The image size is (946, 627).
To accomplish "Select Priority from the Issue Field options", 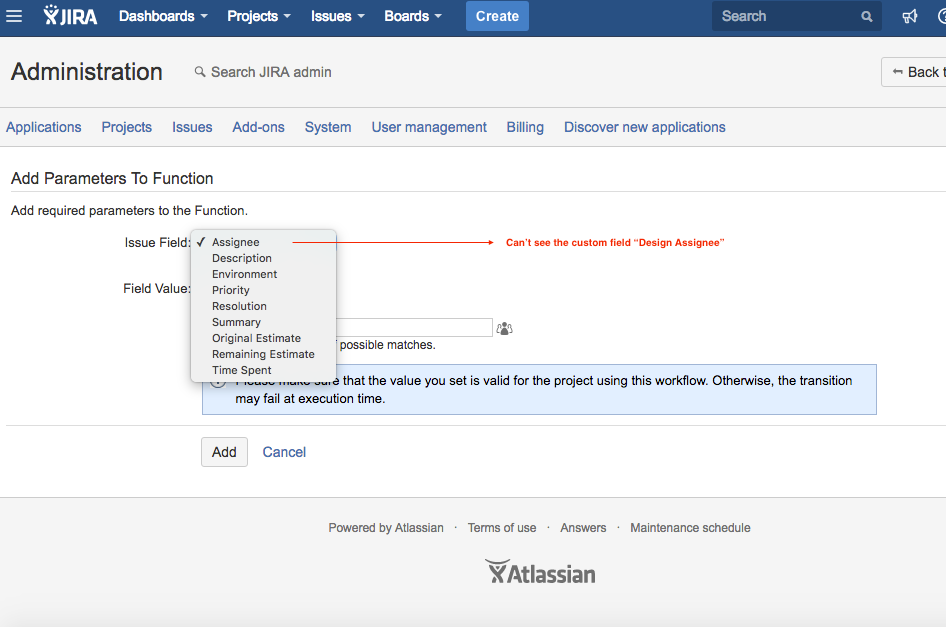I will (263, 290).
